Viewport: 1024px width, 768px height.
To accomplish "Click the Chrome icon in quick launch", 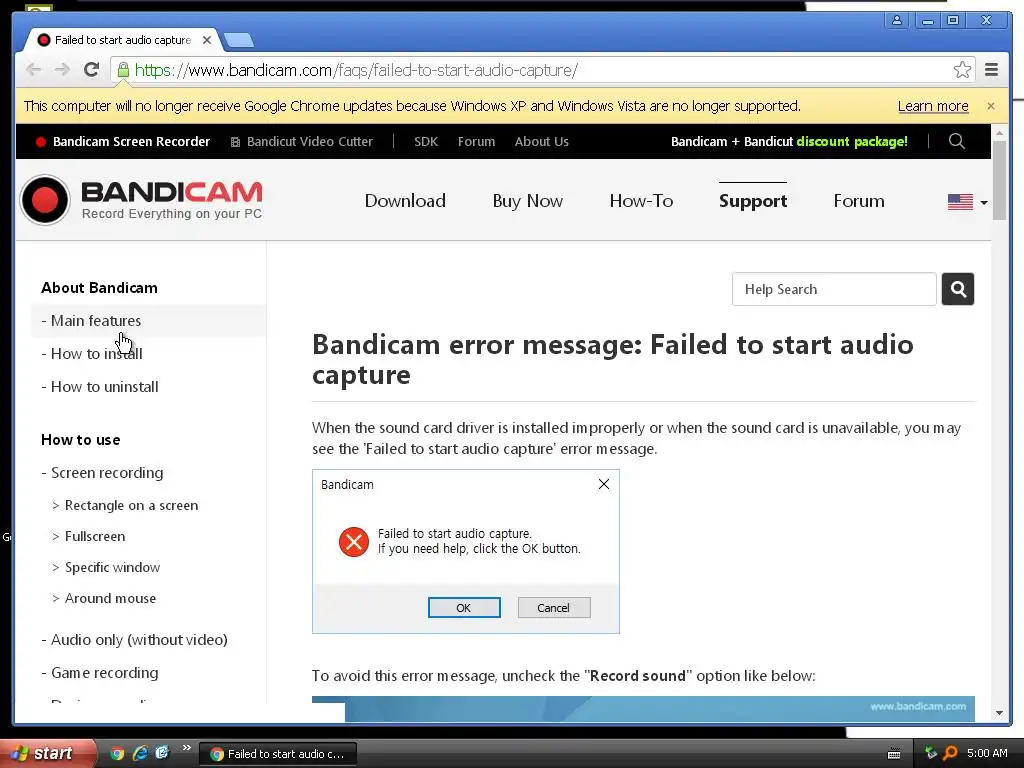I will 118,753.
